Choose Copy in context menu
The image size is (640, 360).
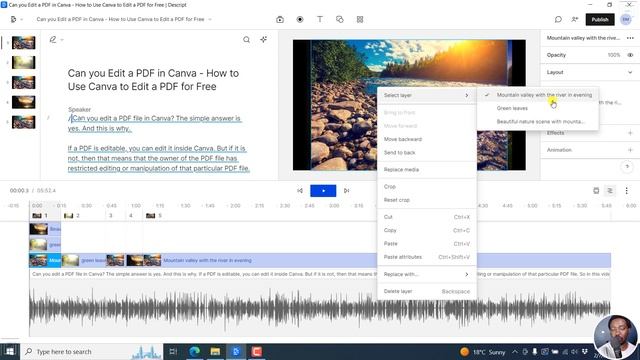pyautogui.click(x=427, y=230)
